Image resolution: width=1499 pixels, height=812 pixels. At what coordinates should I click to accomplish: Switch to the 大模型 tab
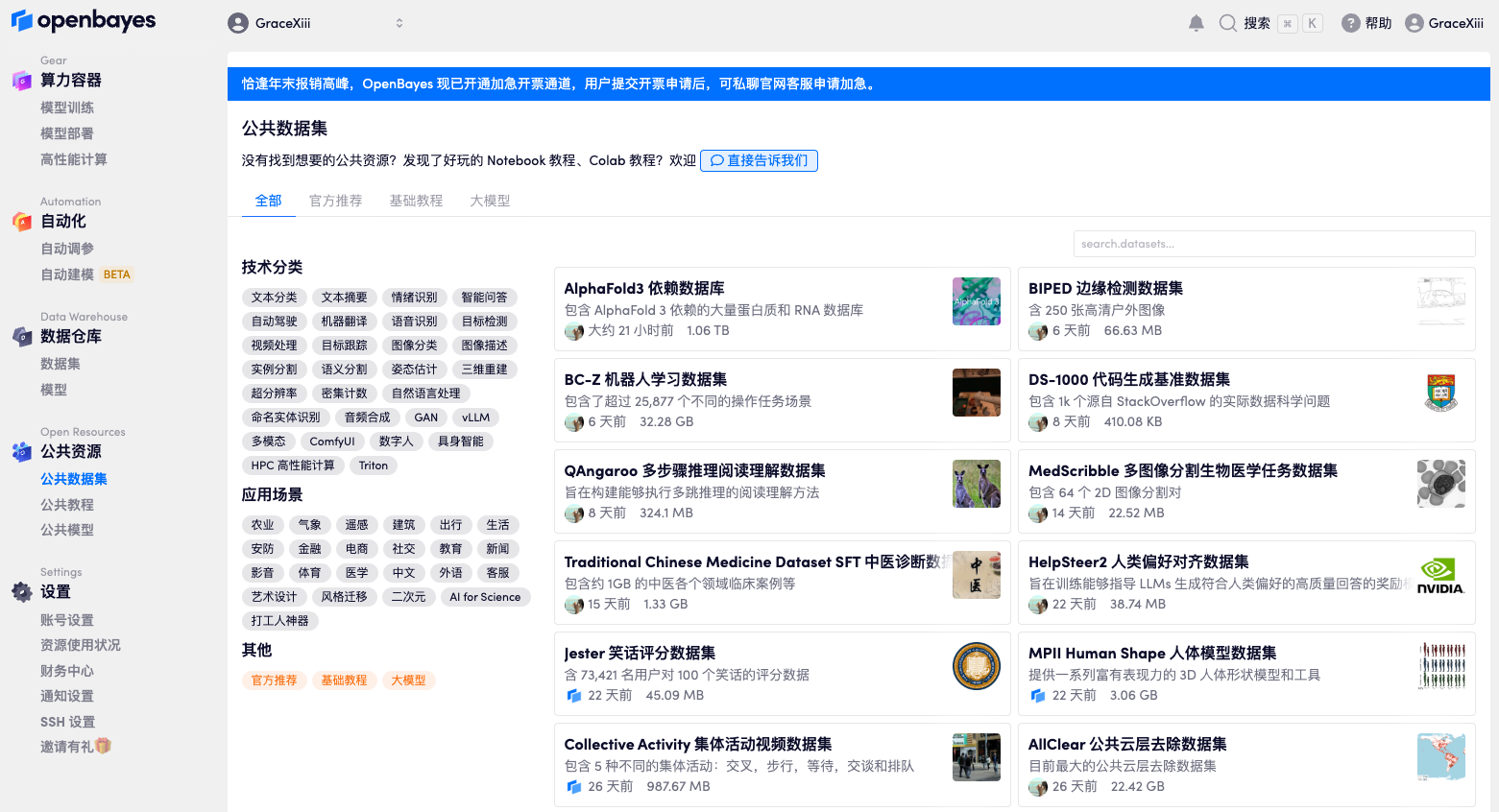(490, 201)
